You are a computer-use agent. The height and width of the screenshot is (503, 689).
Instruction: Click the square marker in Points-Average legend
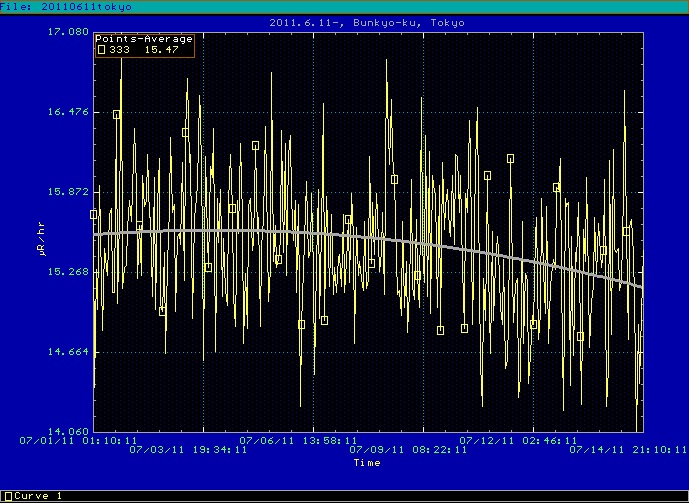pos(101,49)
